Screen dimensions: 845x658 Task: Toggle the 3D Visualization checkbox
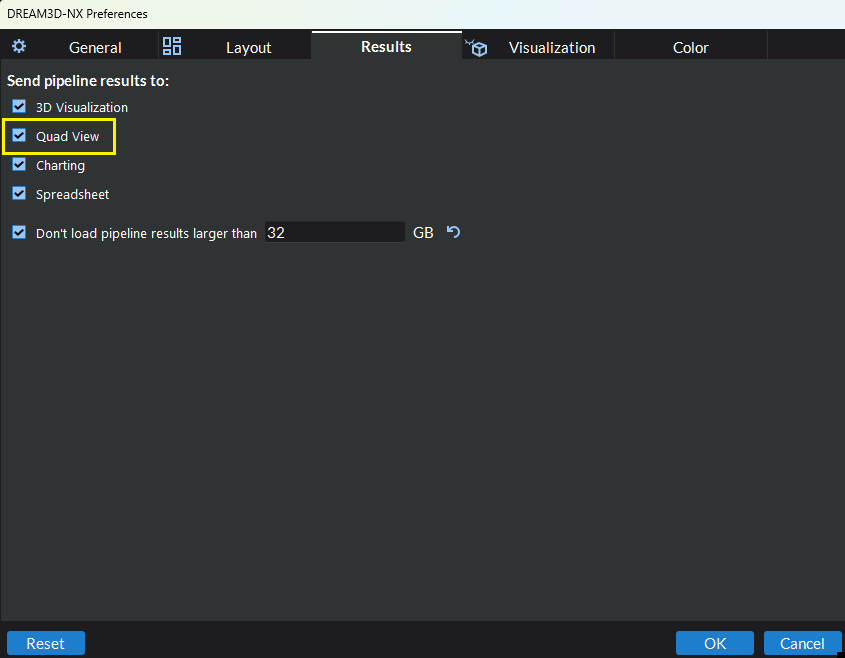19,106
